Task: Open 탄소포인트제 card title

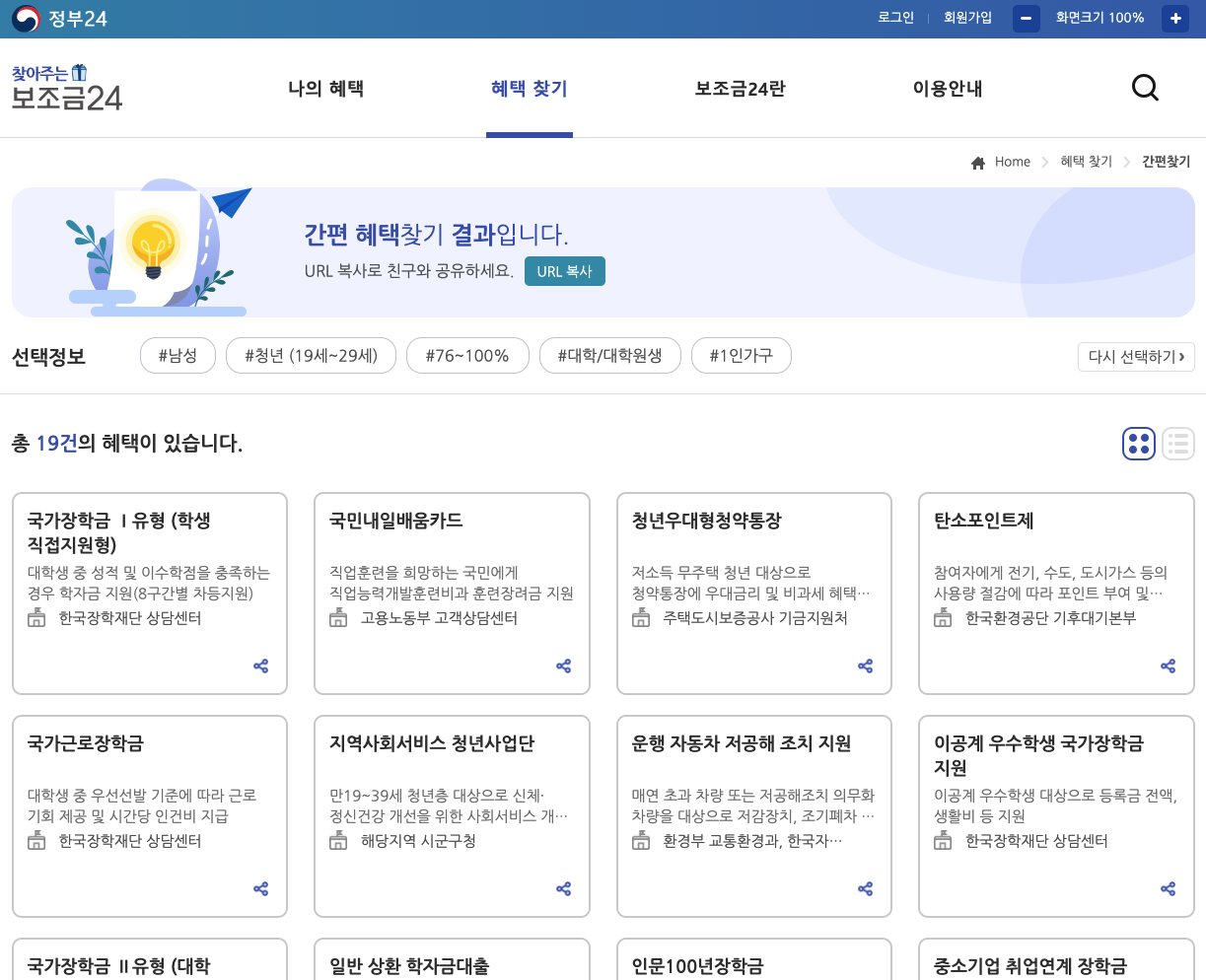Action: [984, 521]
